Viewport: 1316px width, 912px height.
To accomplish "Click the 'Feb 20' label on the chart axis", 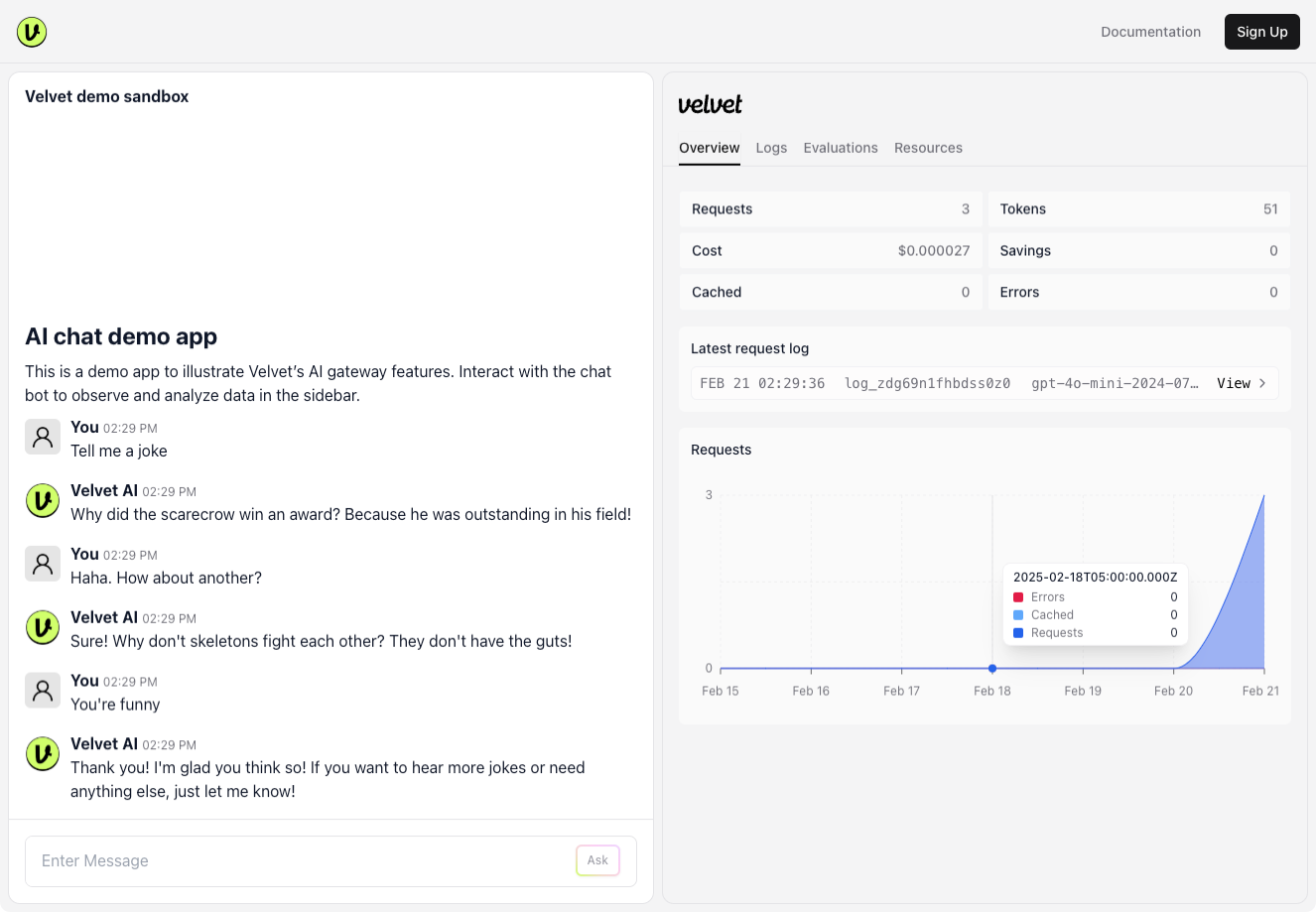I will [1173, 691].
